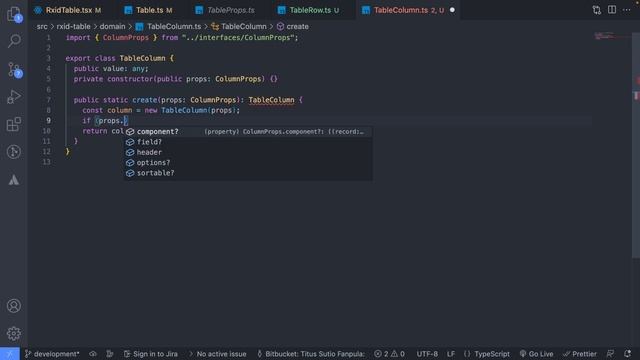640x360 pixels.
Task: Select the options? autocomplete suggestion
Action: pyautogui.click(x=248, y=162)
